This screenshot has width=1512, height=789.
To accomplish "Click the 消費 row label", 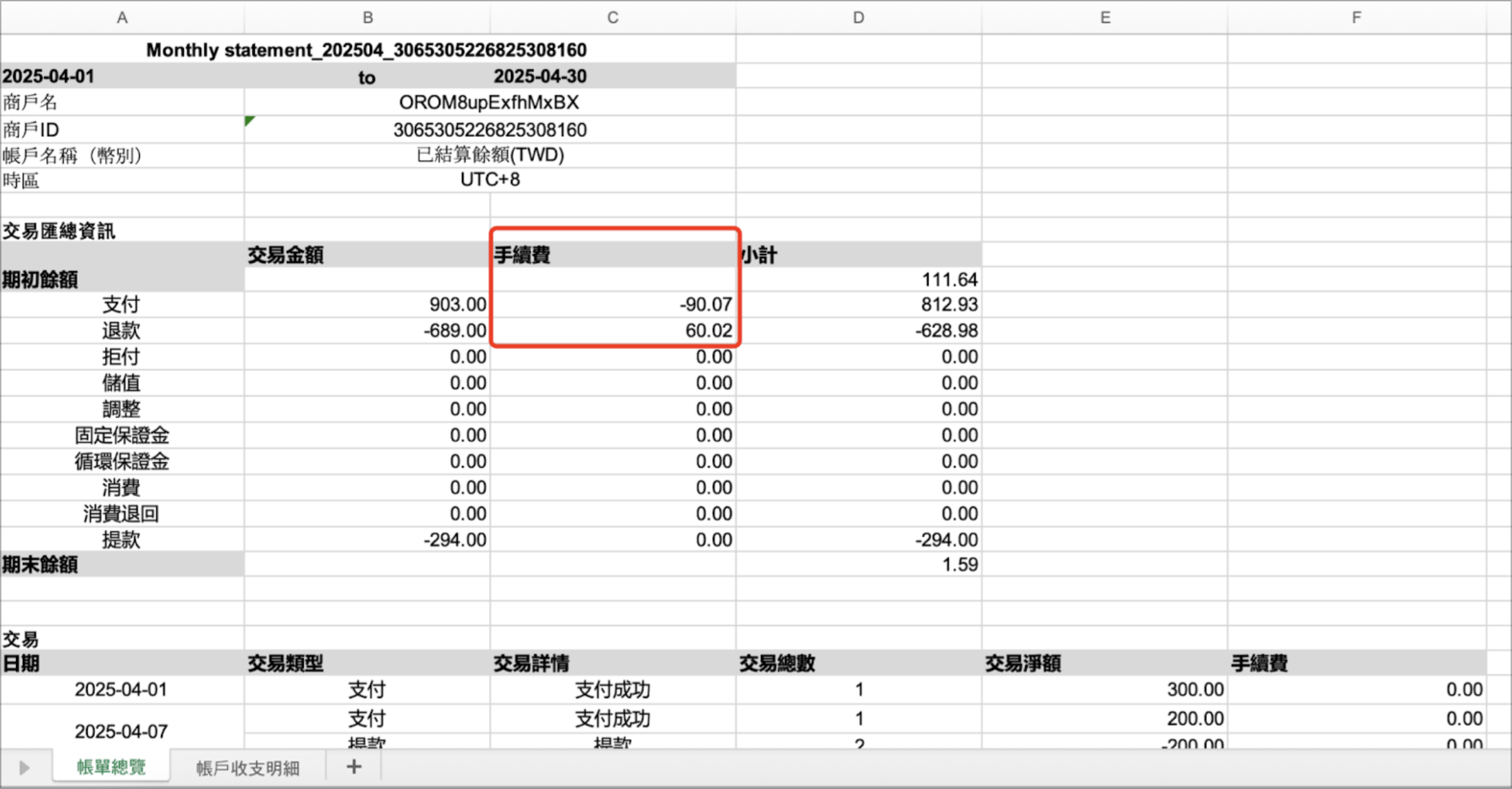I will tap(122, 488).
